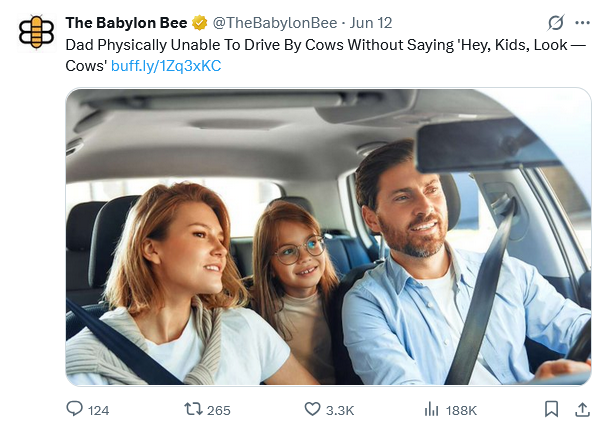Viewport: 609px width, 431px height.
Task: Like the post with heart icon
Action: tap(312, 409)
